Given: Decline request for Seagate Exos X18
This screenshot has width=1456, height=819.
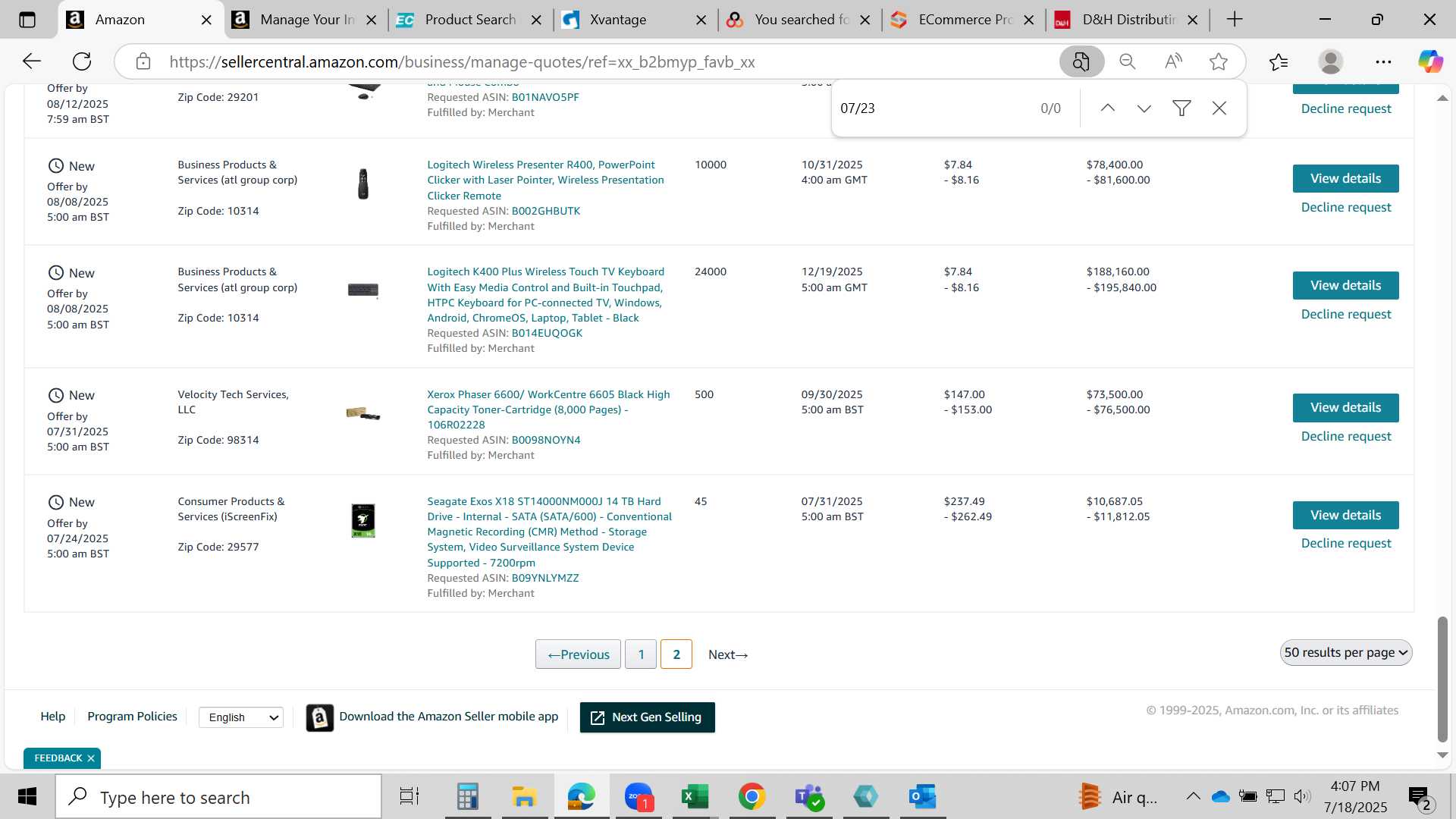Looking at the screenshot, I should click(1346, 544).
